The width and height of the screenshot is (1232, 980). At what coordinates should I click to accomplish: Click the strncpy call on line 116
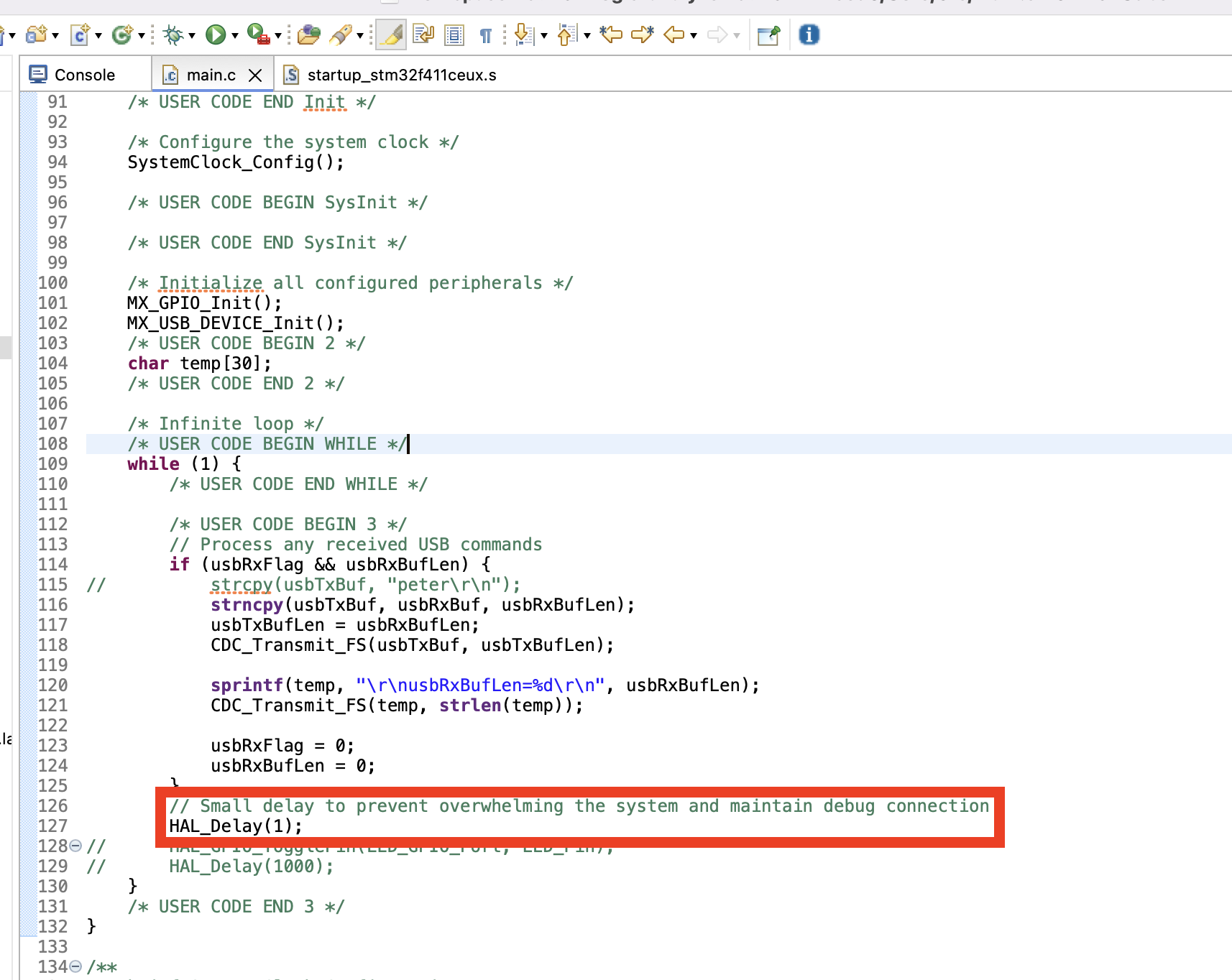coord(423,605)
